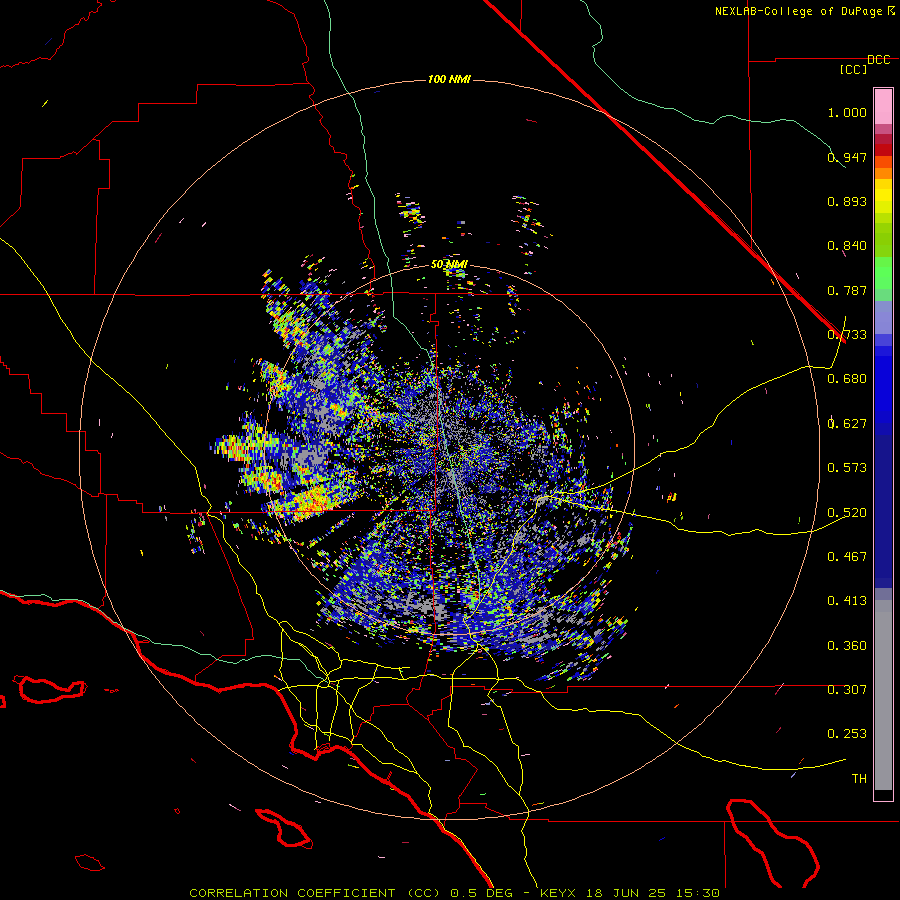Click the 18 JUN 25 date text
900x900 pixels.
627,893
